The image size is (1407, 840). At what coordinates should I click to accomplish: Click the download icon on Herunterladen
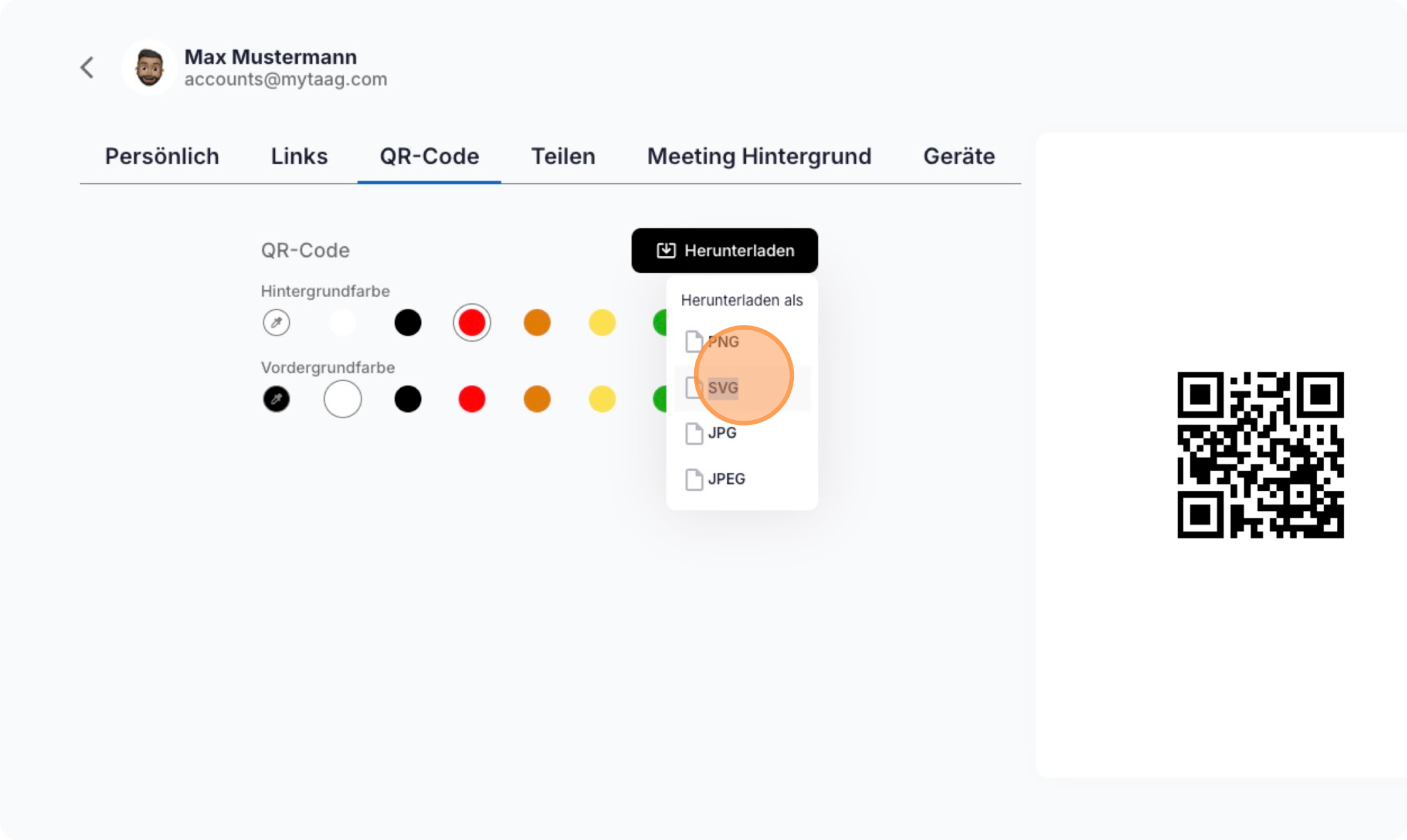click(666, 250)
